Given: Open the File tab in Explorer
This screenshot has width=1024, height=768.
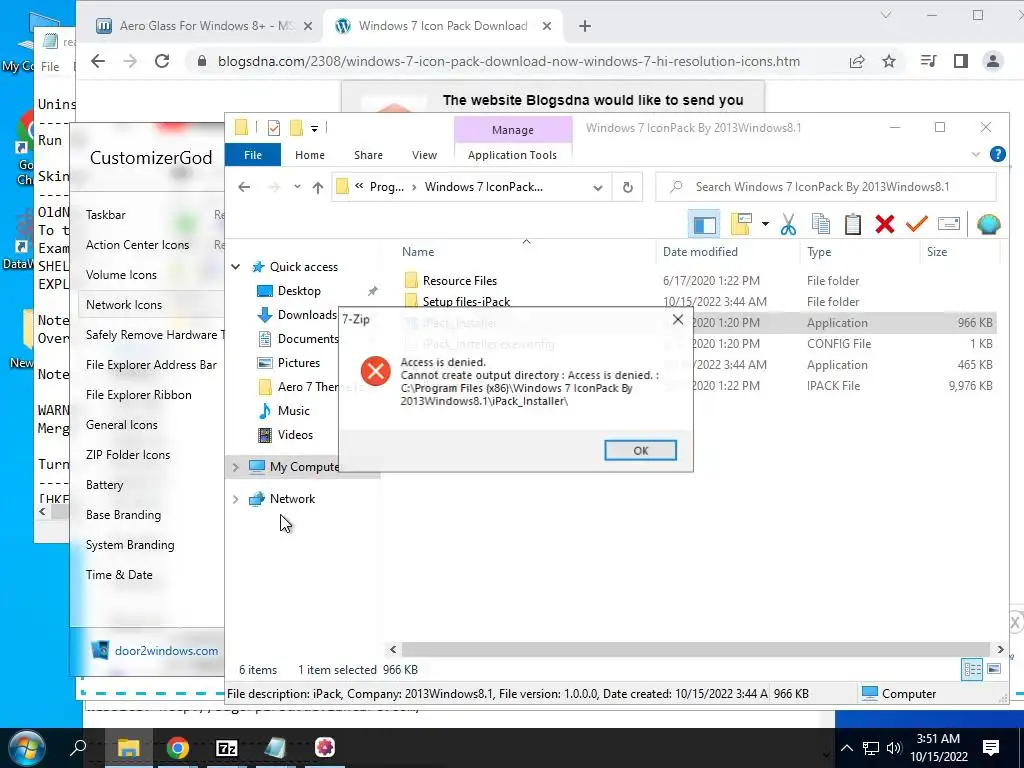Looking at the screenshot, I should (x=253, y=155).
